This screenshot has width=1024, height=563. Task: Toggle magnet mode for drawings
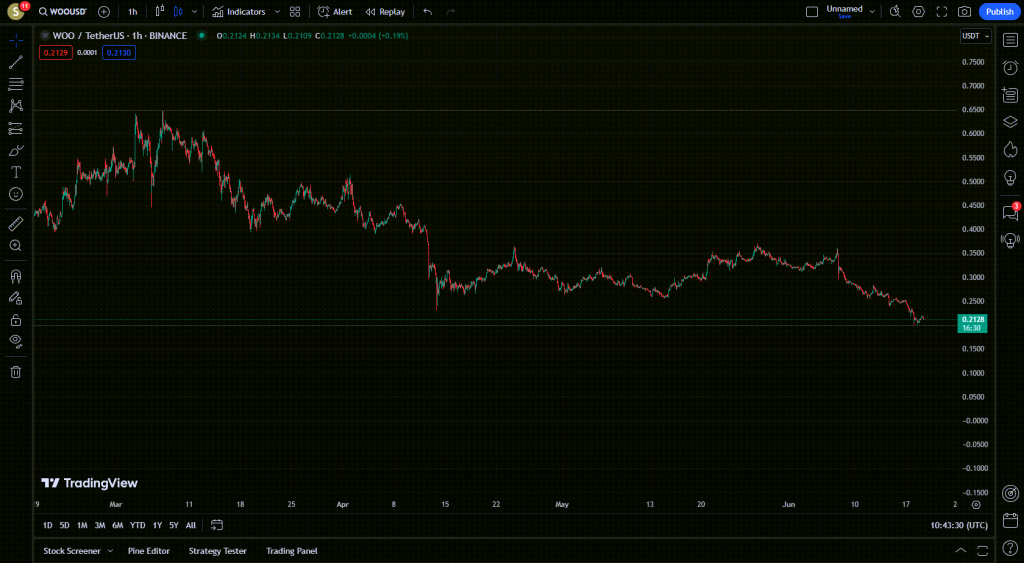pos(16,276)
